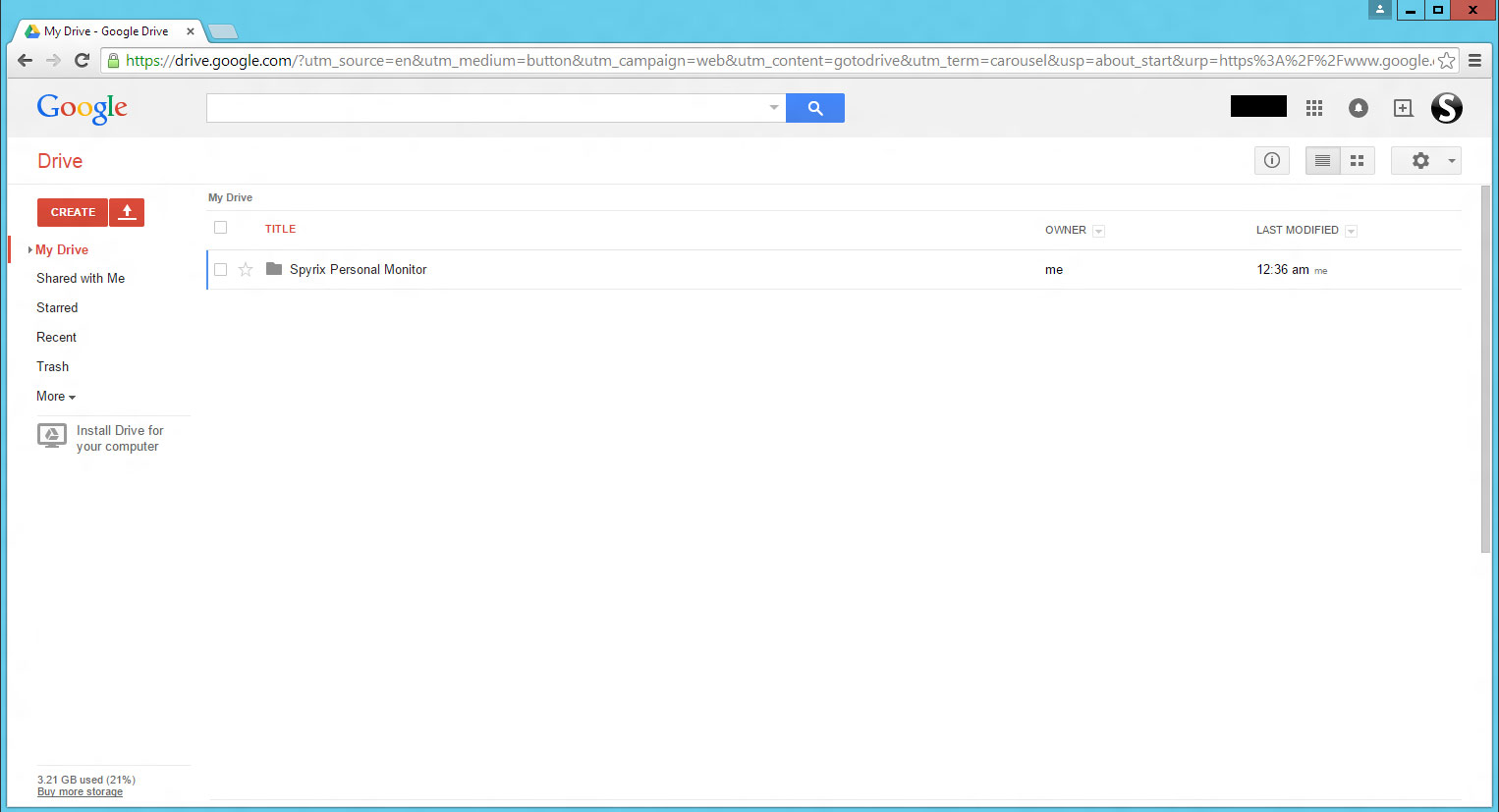Go forward with the browser forward arrow
Image resolution: width=1499 pixels, height=812 pixels.
tap(53, 60)
